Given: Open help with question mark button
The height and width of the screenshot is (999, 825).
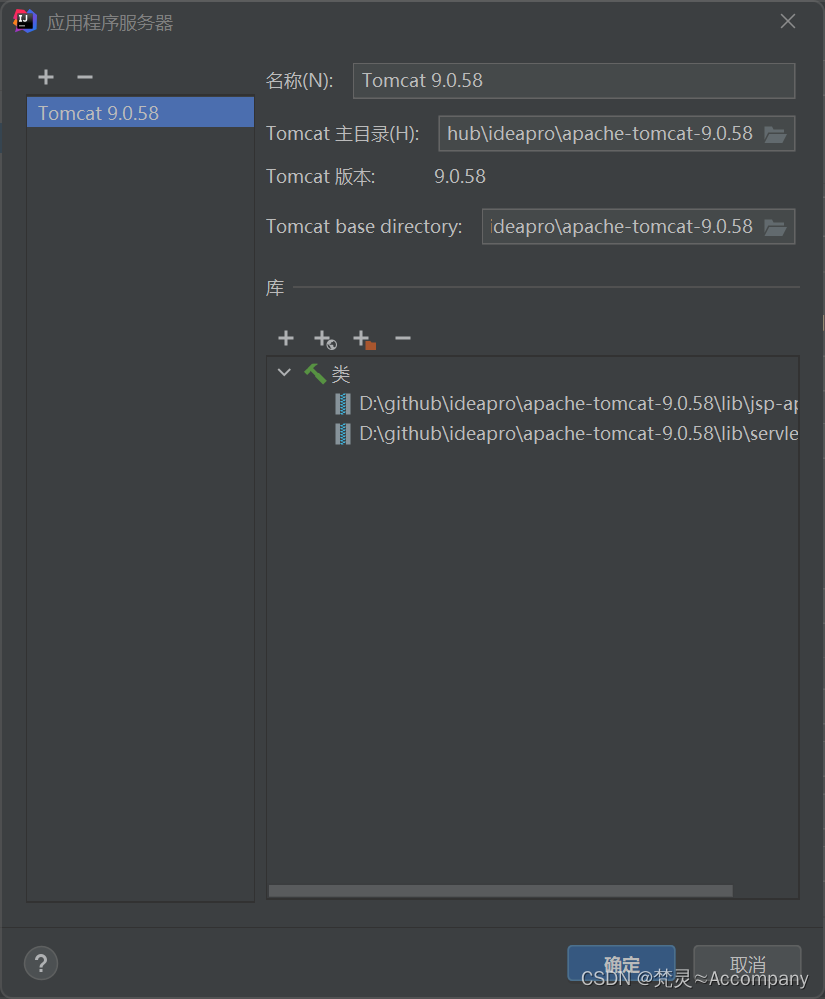Looking at the screenshot, I should tap(41, 963).
